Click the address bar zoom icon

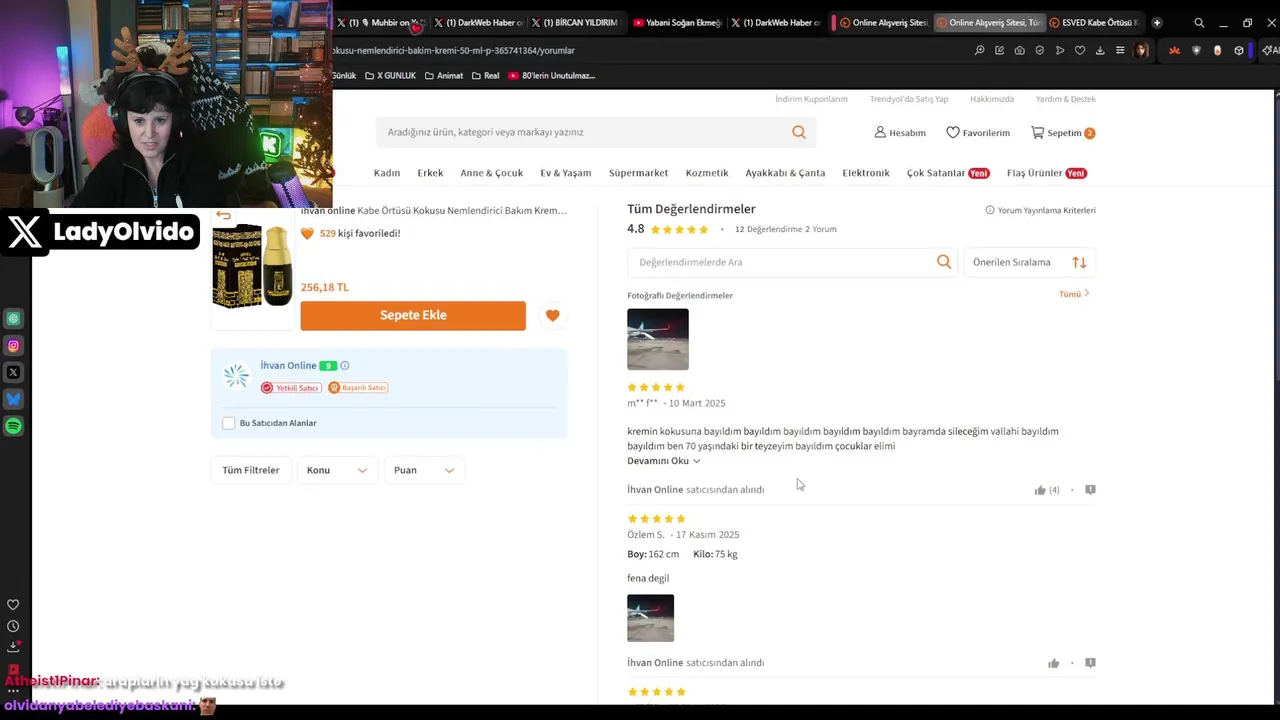click(x=979, y=50)
